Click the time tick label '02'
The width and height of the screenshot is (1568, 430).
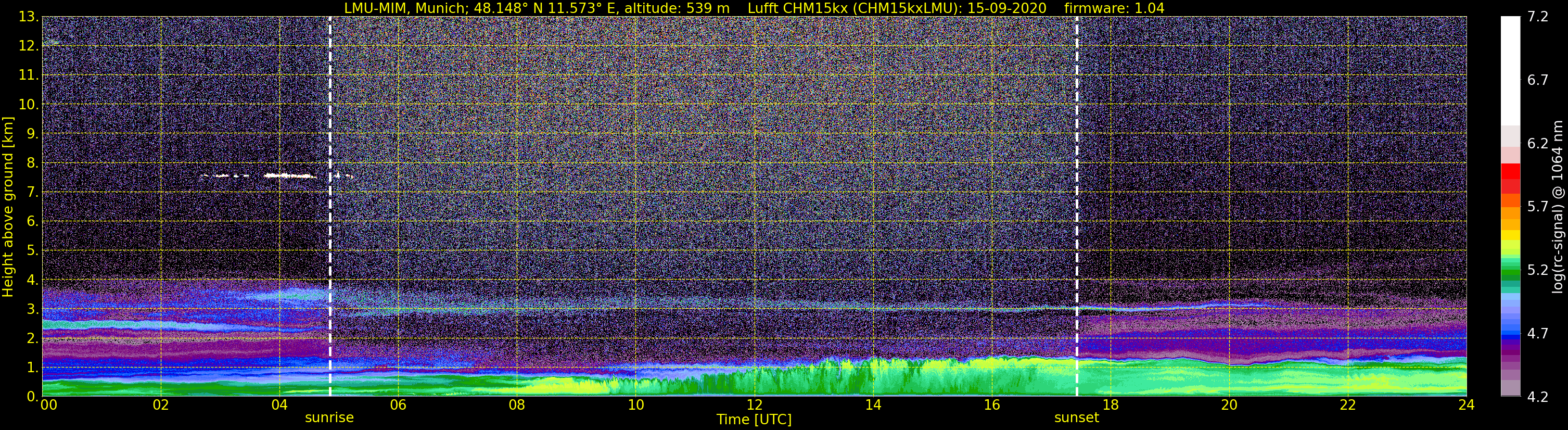[x=161, y=405]
